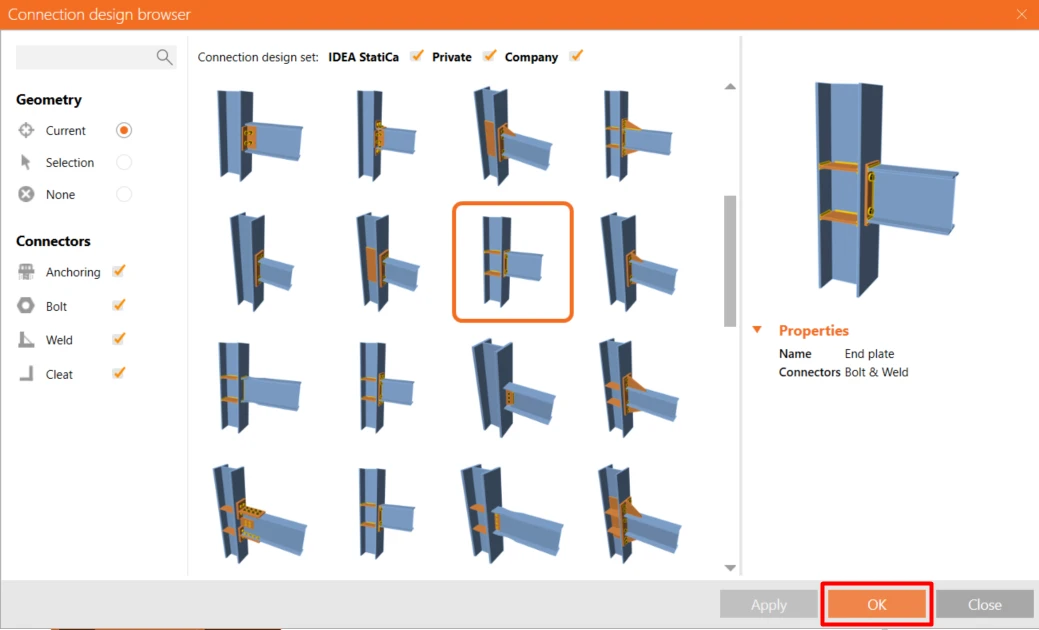Click the Anchoring connector icon
The height and width of the screenshot is (630, 1039).
tap(26, 272)
